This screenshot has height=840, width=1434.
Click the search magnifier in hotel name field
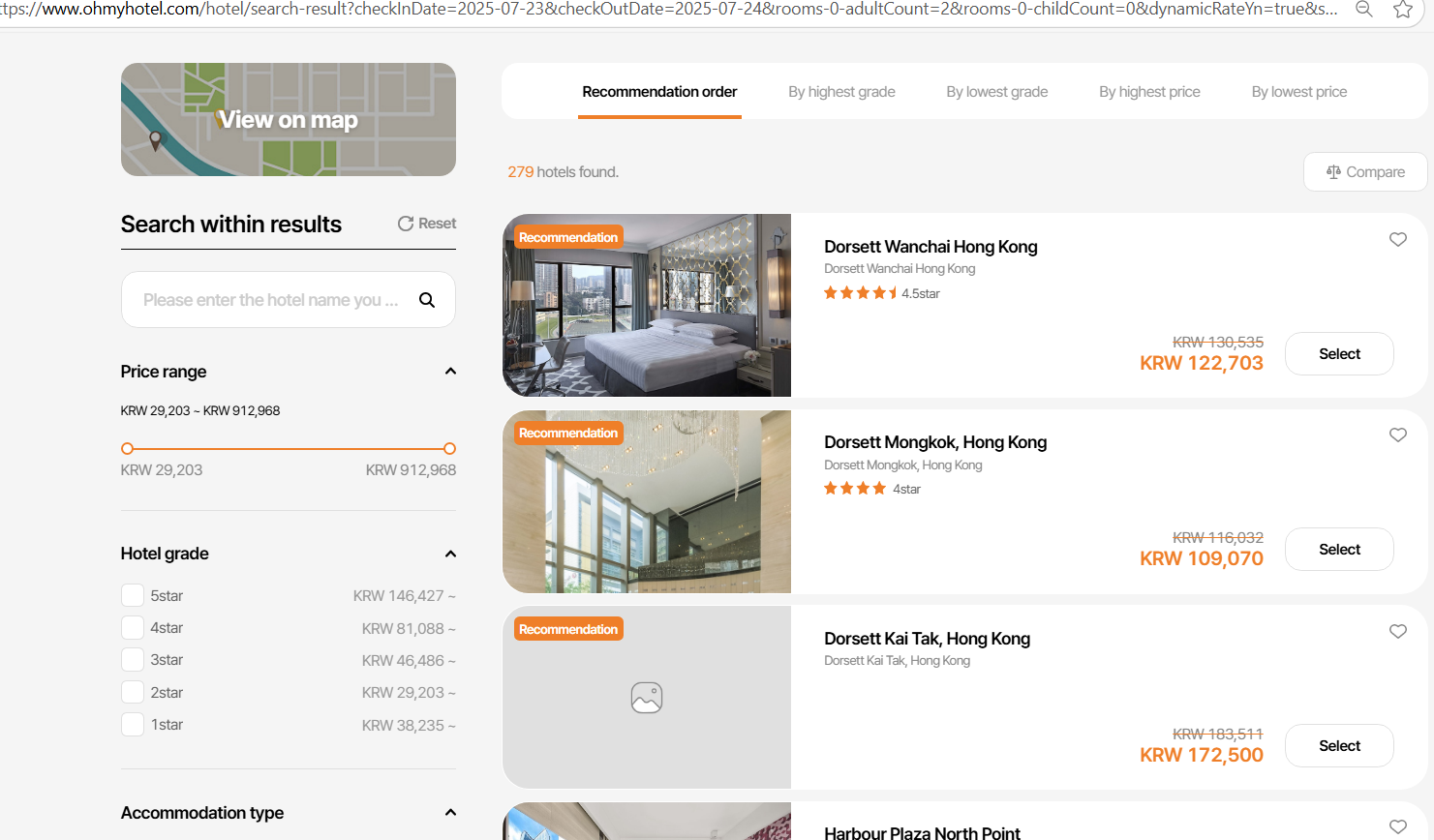point(426,300)
